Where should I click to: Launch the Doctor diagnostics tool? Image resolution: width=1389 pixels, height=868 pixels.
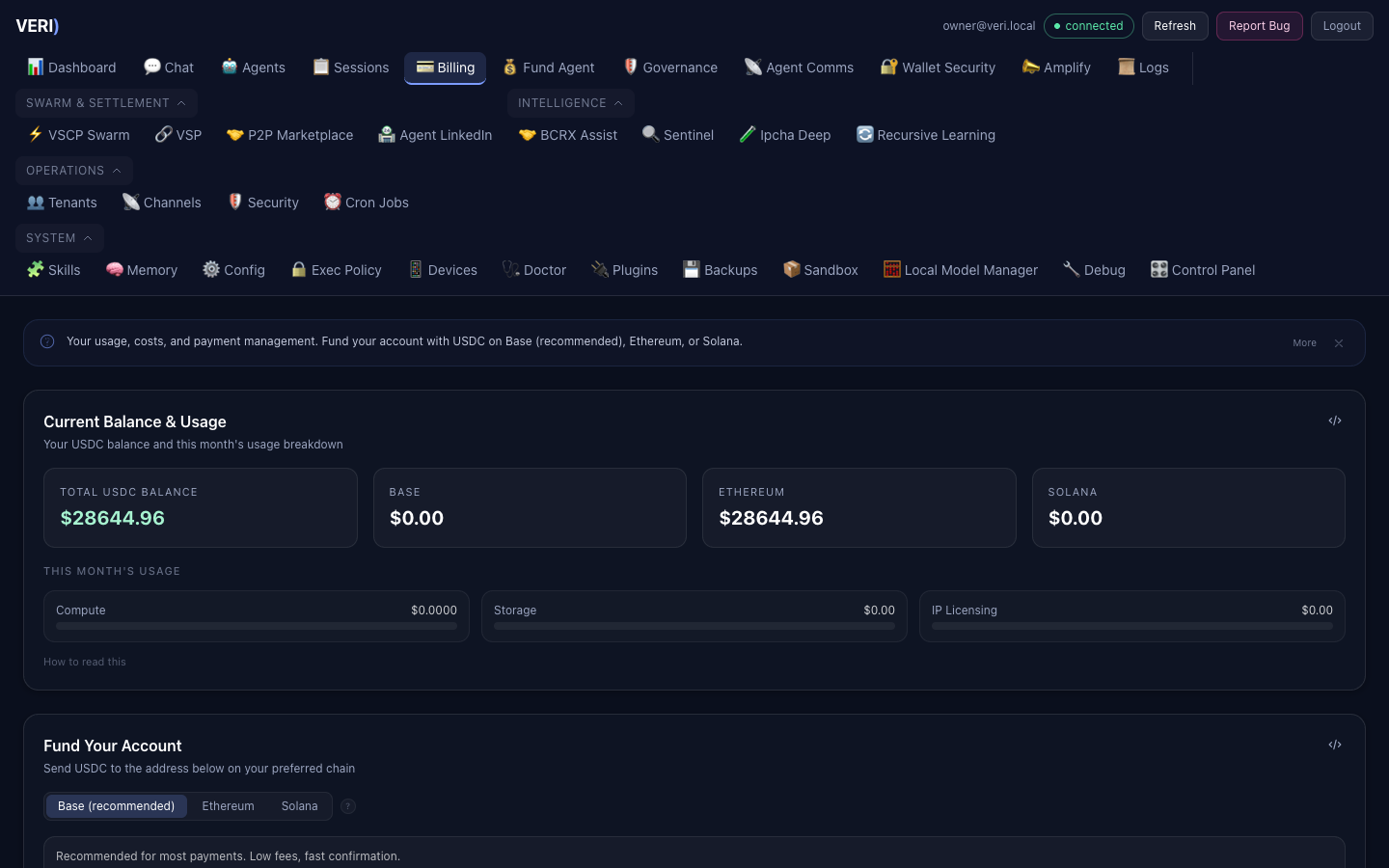click(x=533, y=270)
